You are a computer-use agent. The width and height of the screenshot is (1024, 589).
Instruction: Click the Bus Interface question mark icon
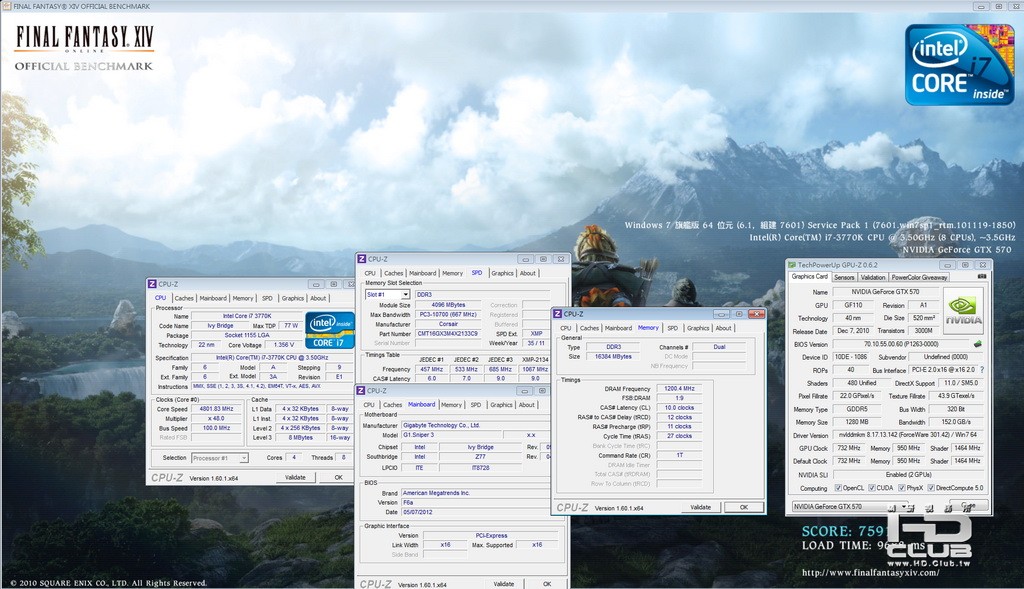tap(982, 370)
